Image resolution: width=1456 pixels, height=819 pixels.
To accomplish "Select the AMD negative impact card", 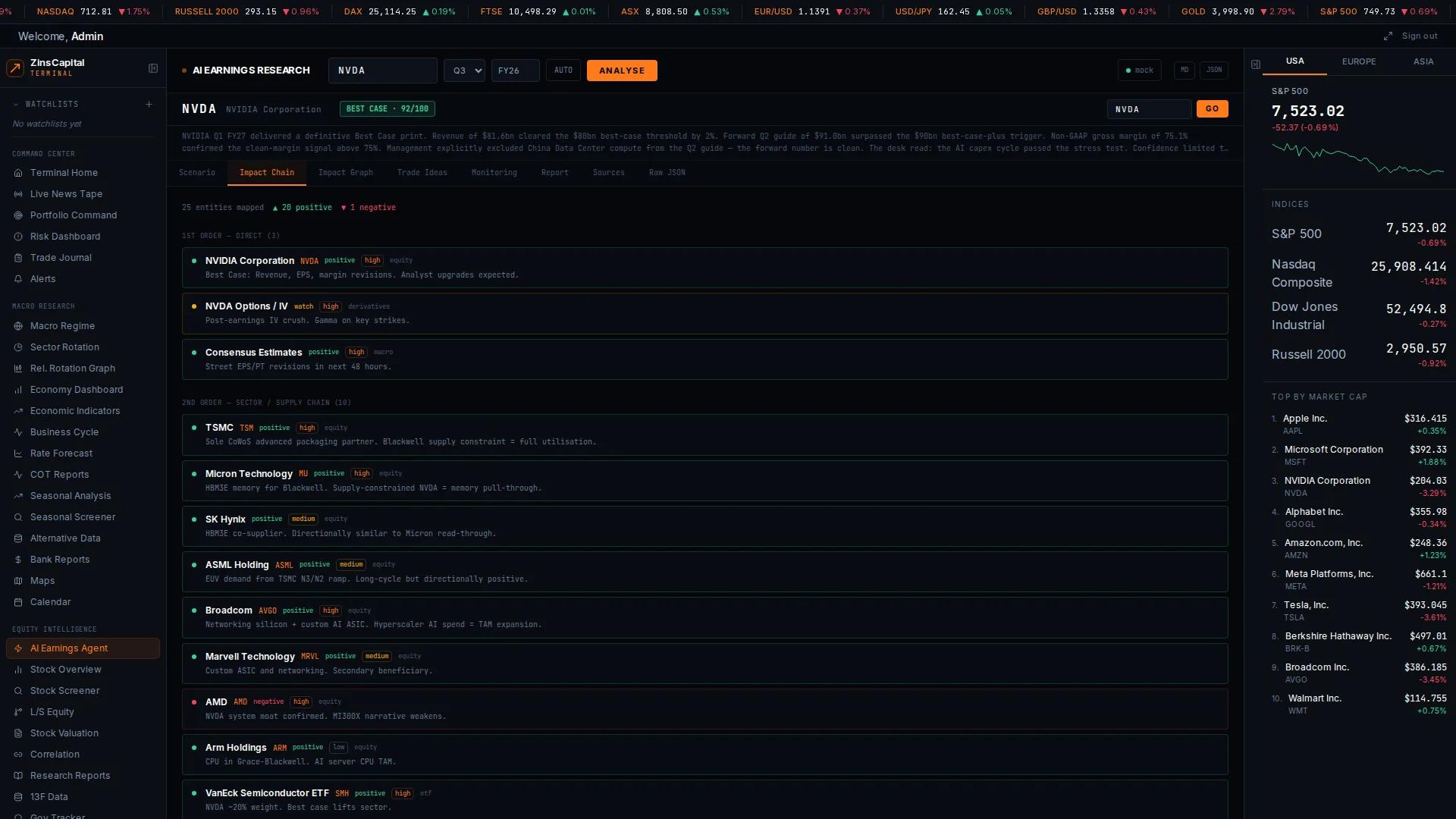I will (x=704, y=709).
